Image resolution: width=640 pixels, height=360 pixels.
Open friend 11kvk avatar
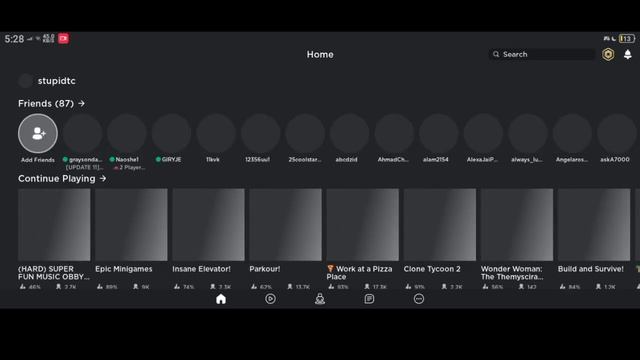[216, 133]
